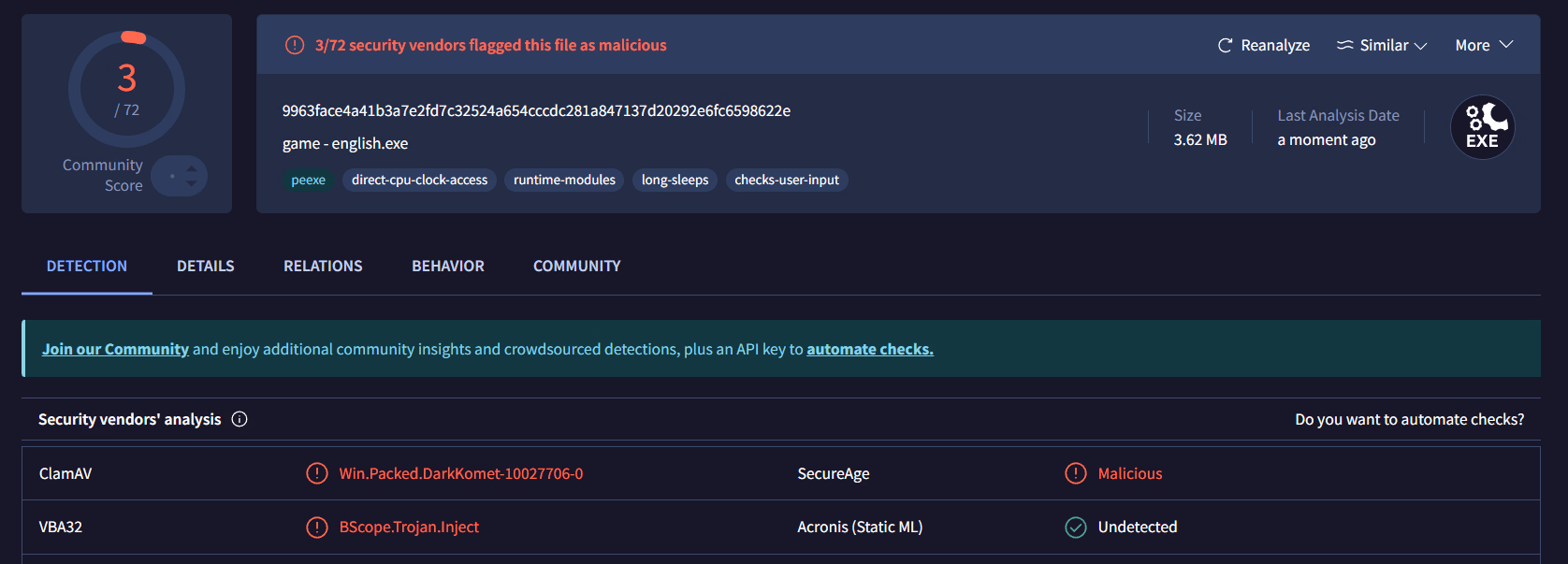Select the peexe tag
The height and width of the screenshot is (564, 1568).
308,180
